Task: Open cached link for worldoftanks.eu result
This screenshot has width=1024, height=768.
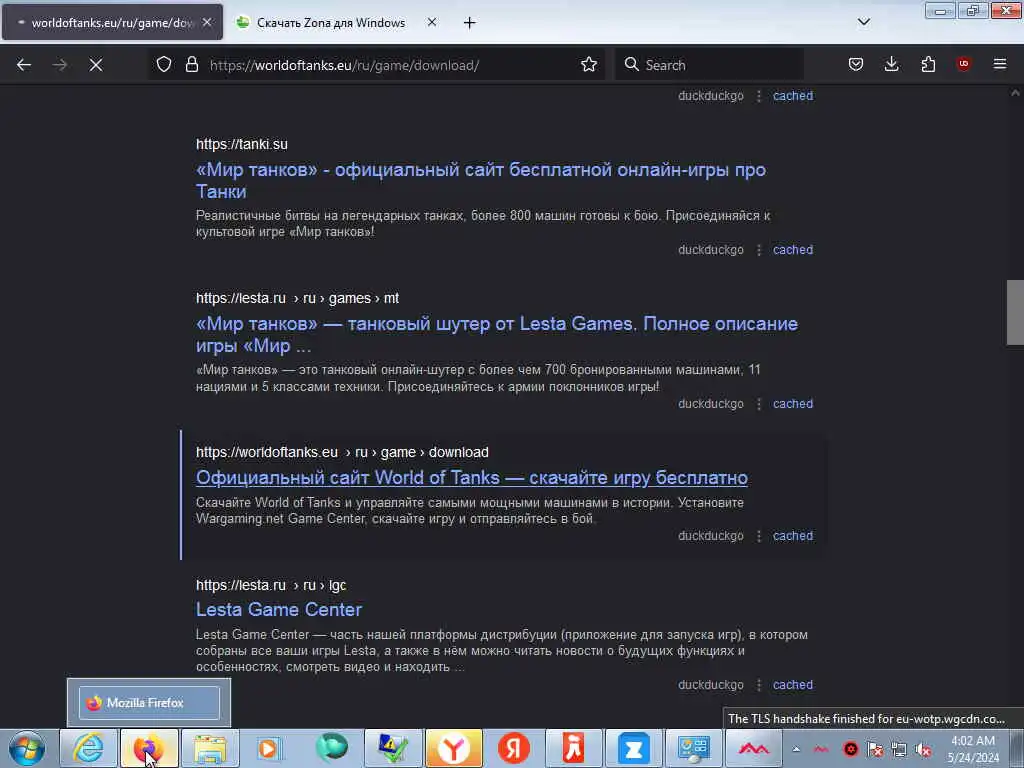Action: 793,536
